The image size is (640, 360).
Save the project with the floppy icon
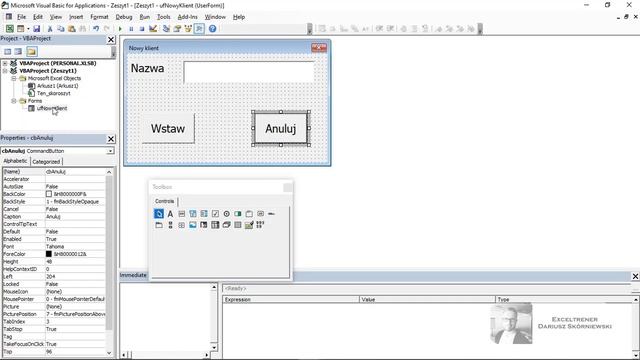pos(36,29)
